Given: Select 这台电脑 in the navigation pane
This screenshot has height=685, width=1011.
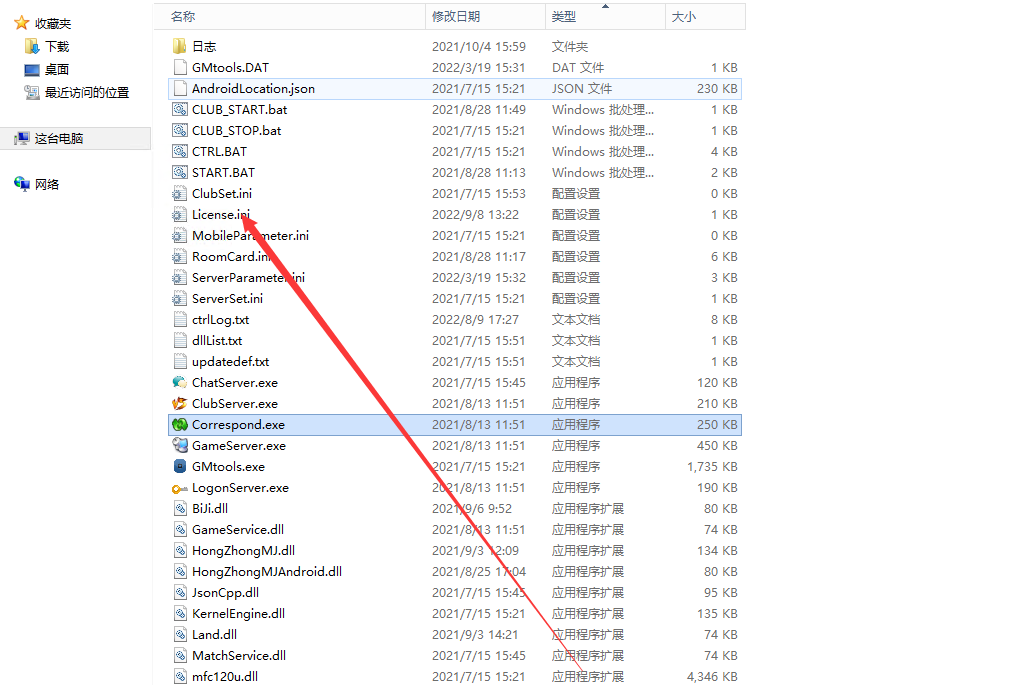Looking at the screenshot, I should (59, 139).
